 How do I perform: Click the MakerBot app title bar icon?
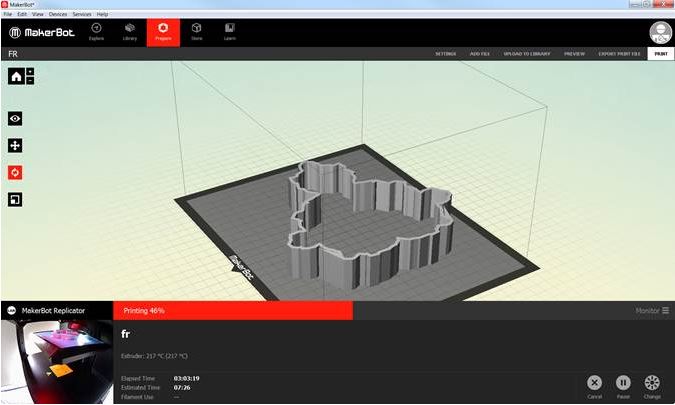pos(5,4)
